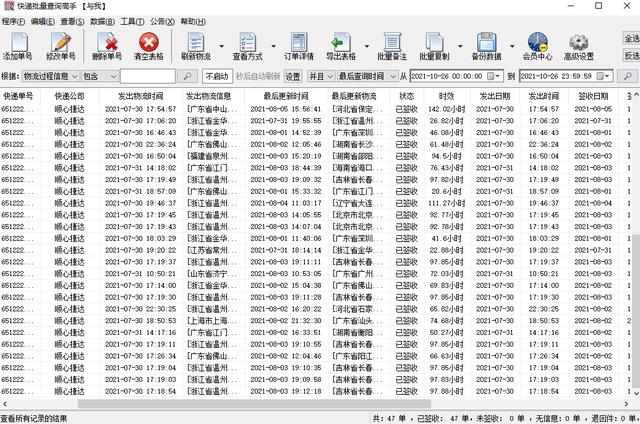The image size is (640, 424).
Task: Sort by the 快递公司 column header
Action: click(69, 96)
